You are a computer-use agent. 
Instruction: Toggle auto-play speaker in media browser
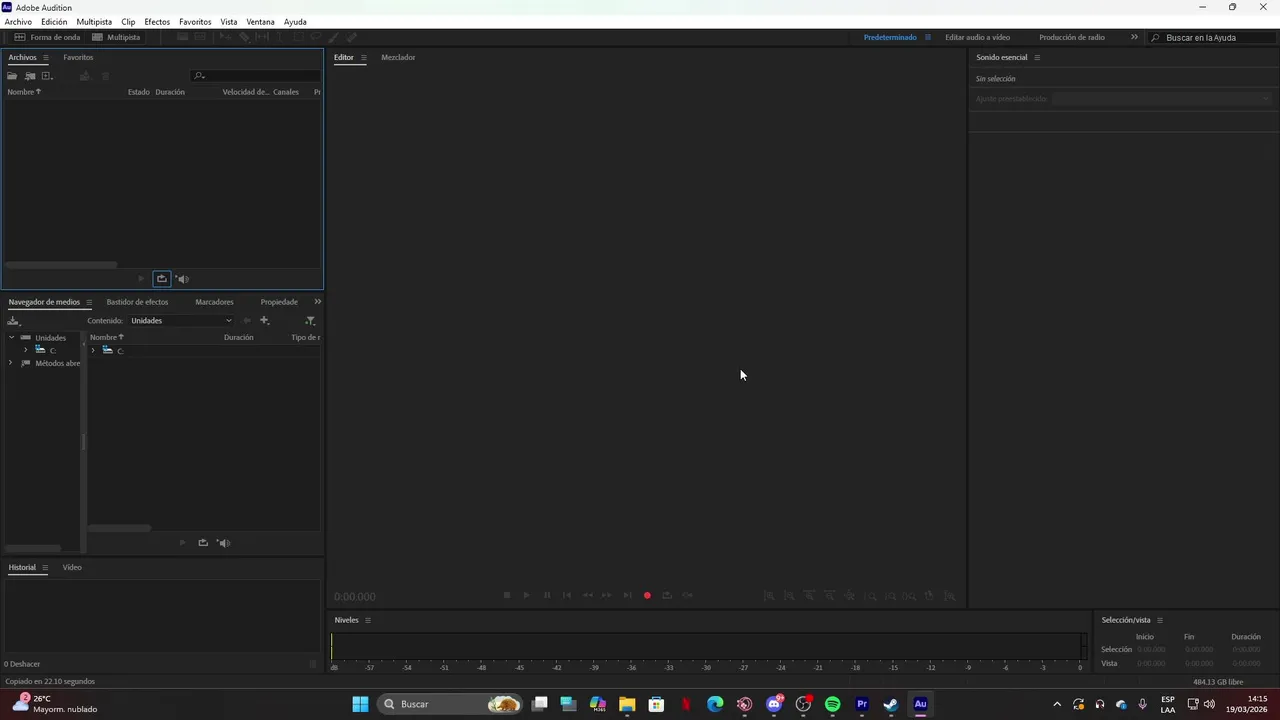coord(224,543)
